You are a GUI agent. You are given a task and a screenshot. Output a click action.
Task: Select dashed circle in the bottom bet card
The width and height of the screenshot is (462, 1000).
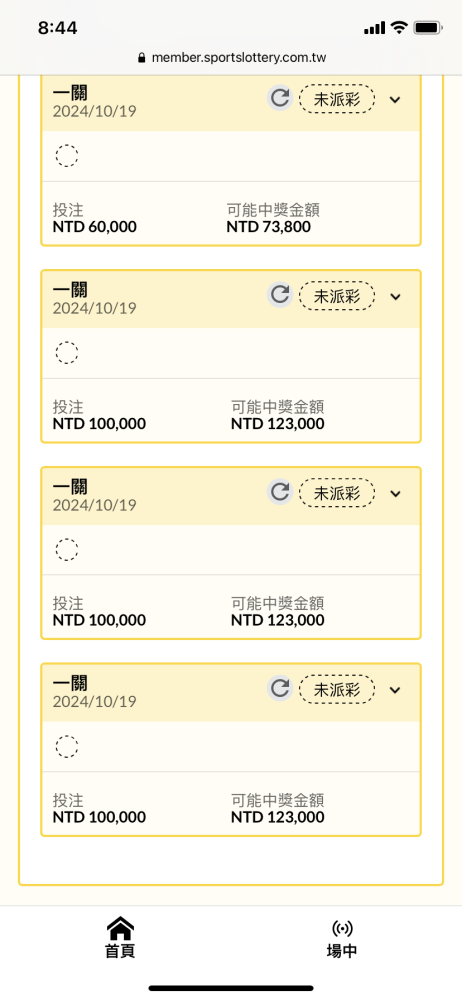[x=67, y=746]
